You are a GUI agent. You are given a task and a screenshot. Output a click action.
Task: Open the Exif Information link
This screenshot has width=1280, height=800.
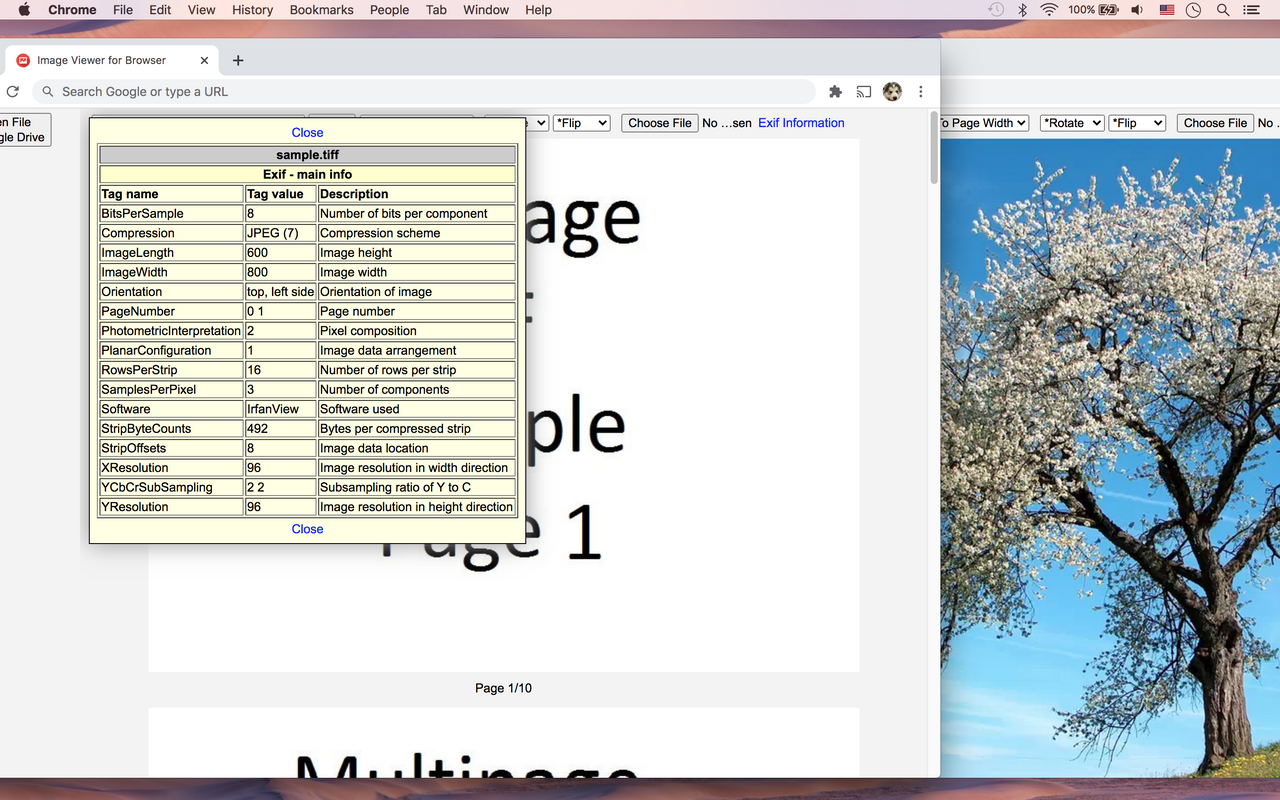[x=800, y=122]
